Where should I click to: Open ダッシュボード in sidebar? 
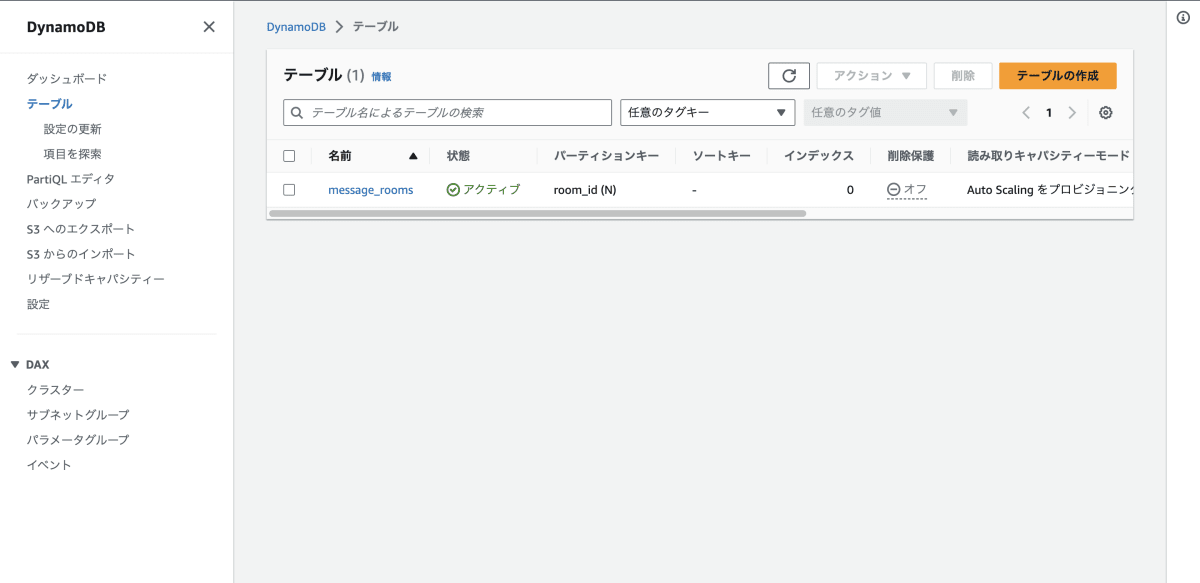click(x=67, y=79)
